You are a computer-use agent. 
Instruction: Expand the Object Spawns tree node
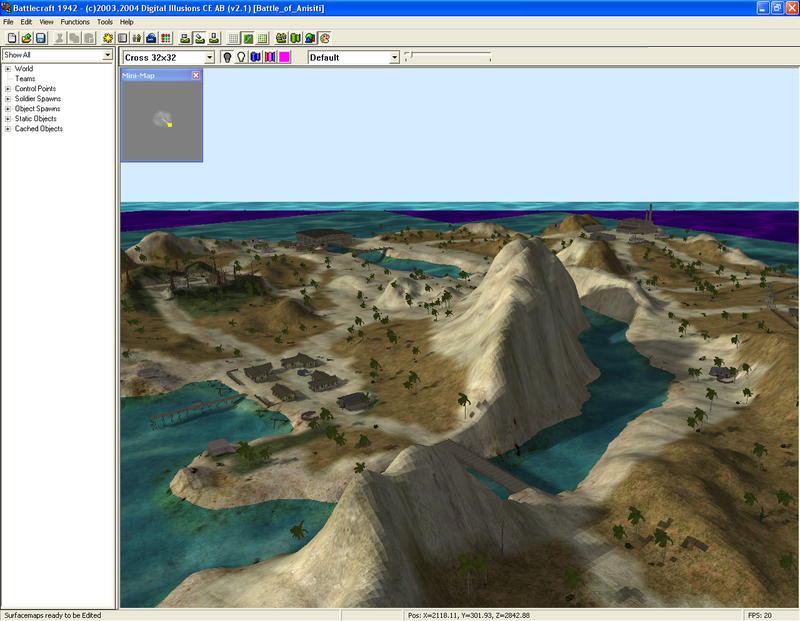(x=8, y=109)
